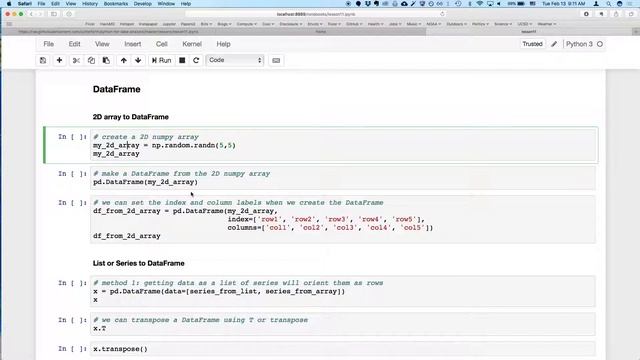Open the Jupyter bookmark link
The width and height of the screenshot is (640, 360).
click(x=169, y=24)
